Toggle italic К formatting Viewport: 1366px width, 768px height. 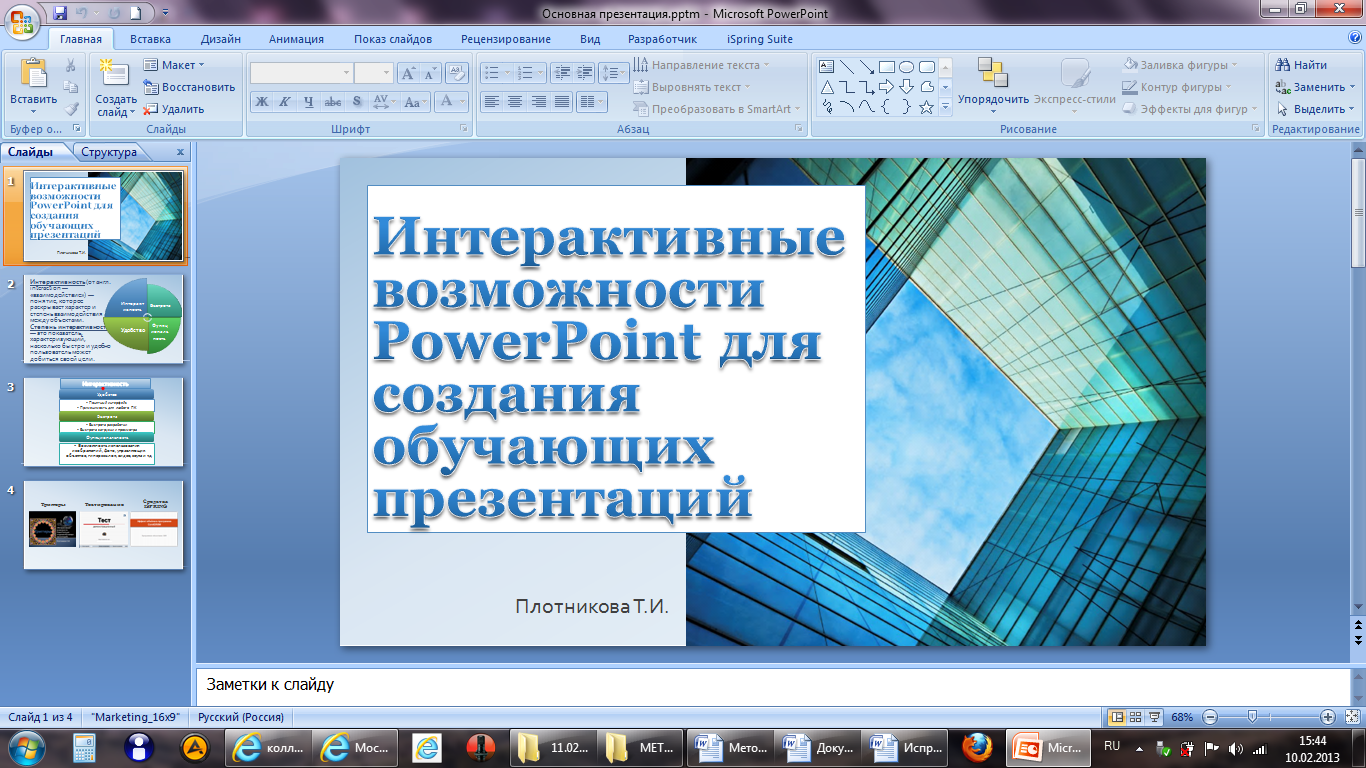tap(285, 101)
